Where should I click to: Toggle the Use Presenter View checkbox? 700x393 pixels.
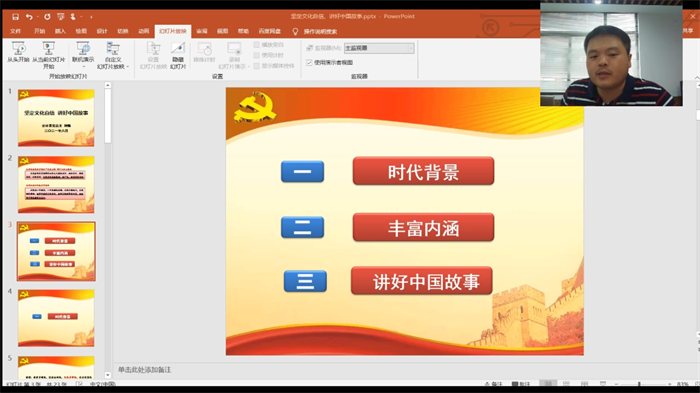[309, 62]
